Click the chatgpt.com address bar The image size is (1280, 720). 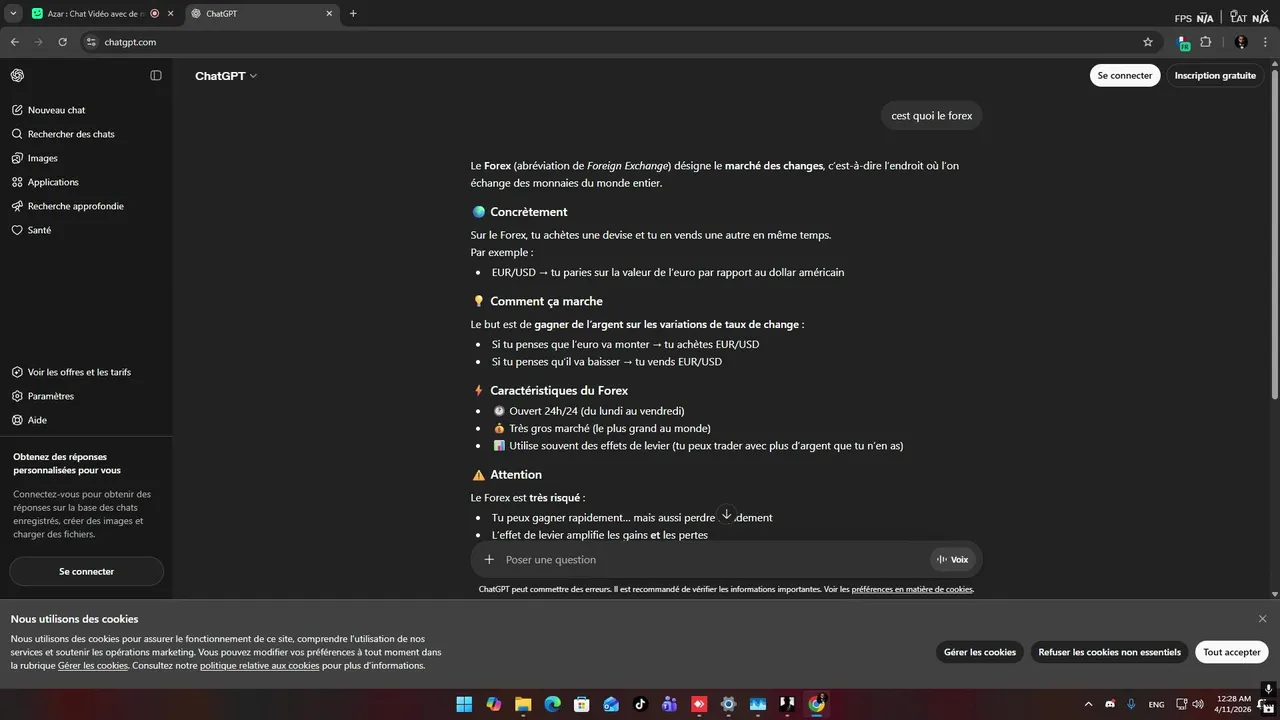point(620,42)
